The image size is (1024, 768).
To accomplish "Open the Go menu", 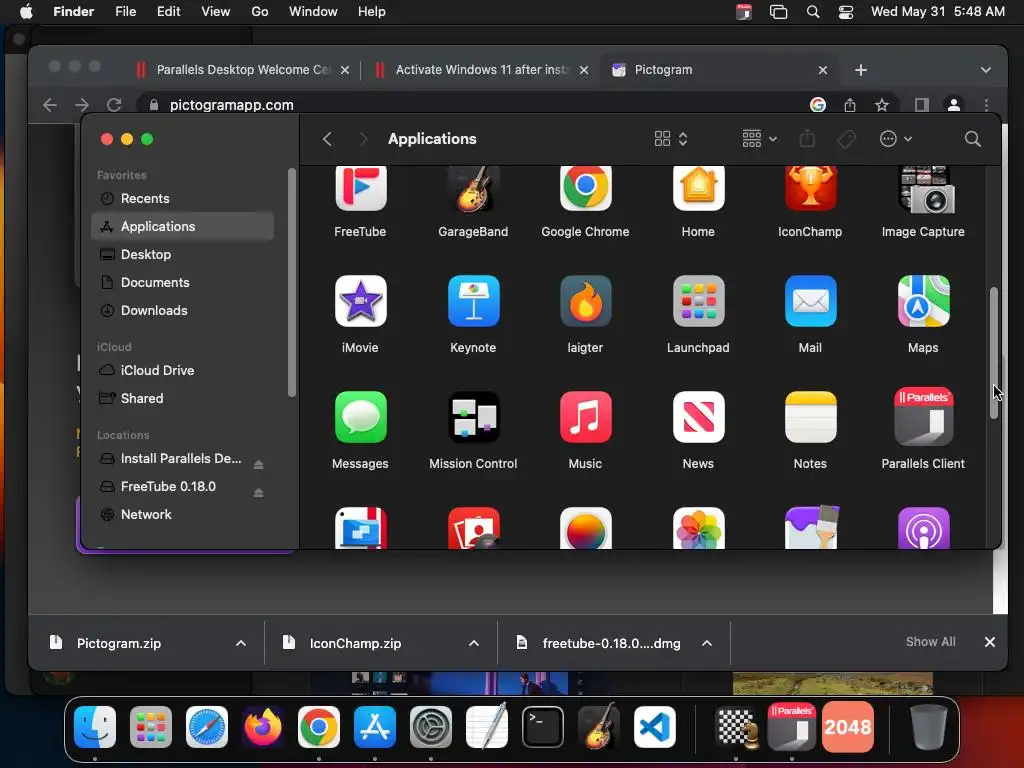I will tap(260, 12).
